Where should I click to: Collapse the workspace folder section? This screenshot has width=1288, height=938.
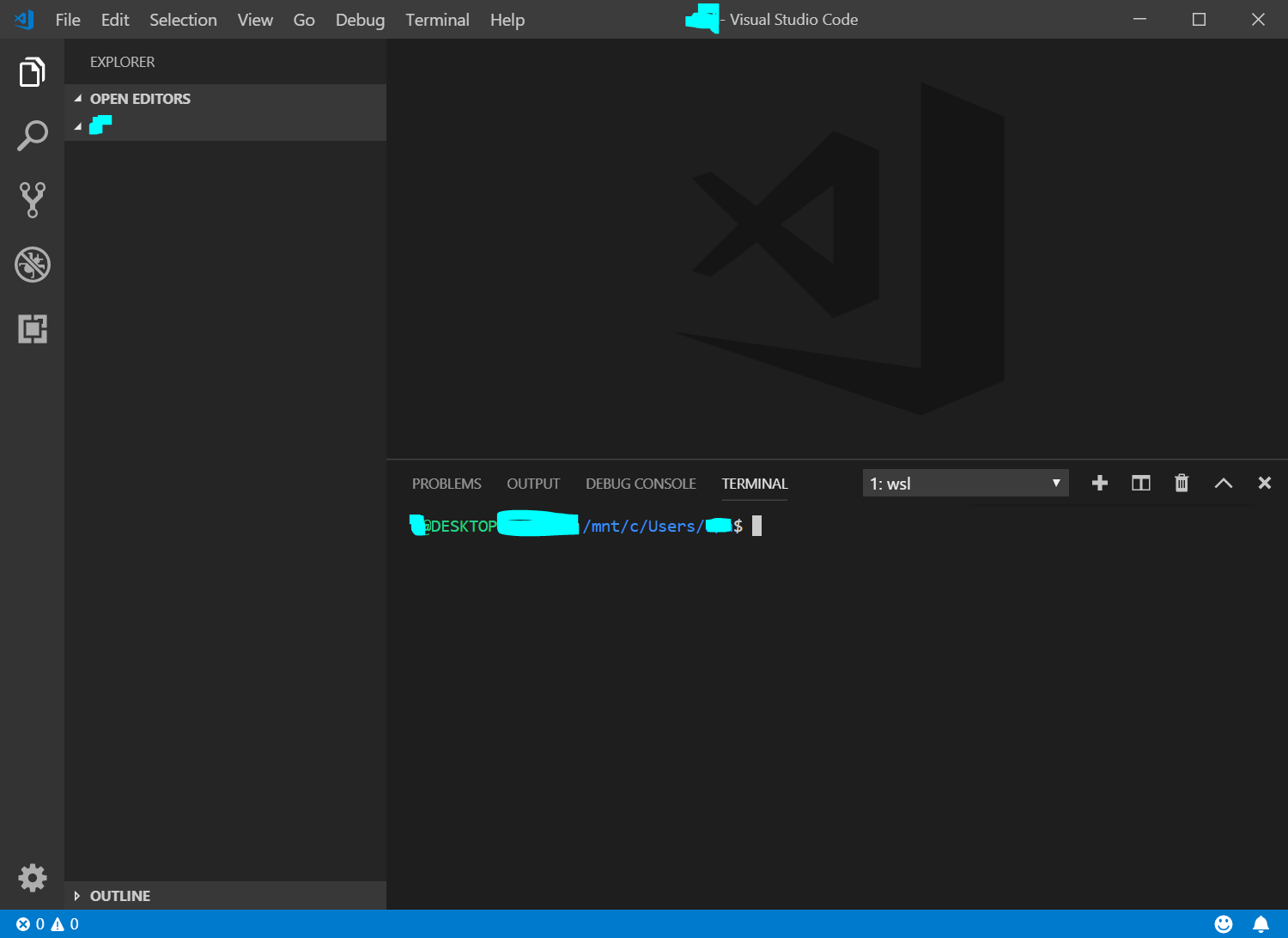[225, 126]
